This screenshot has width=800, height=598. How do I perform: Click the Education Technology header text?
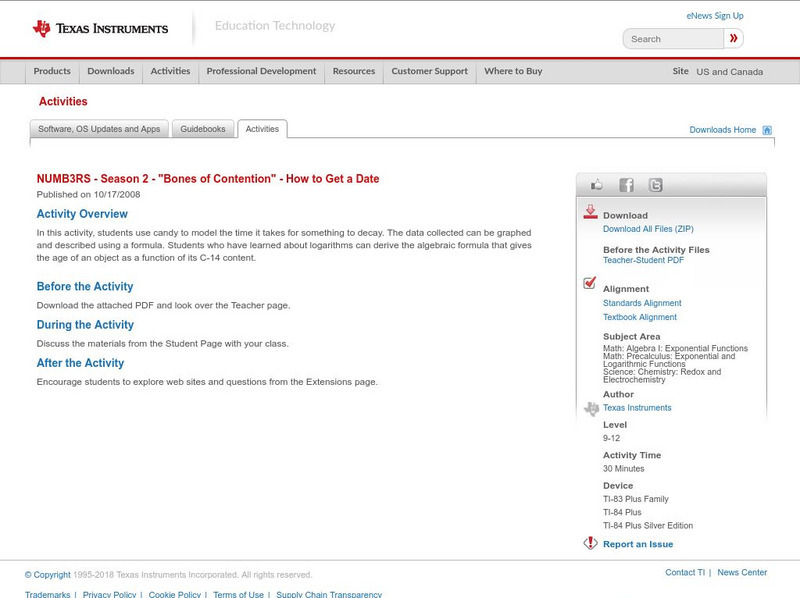tap(275, 26)
